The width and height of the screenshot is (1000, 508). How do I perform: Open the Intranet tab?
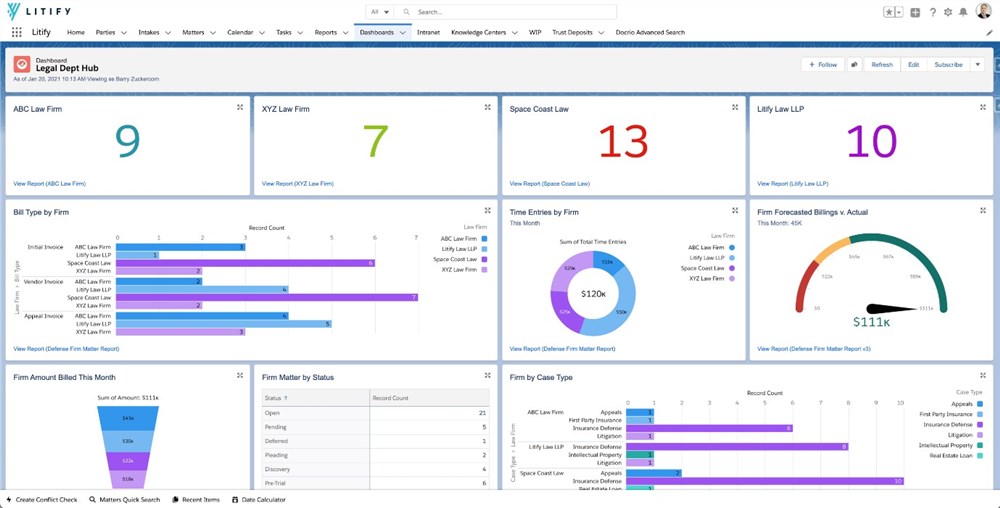[428, 33]
